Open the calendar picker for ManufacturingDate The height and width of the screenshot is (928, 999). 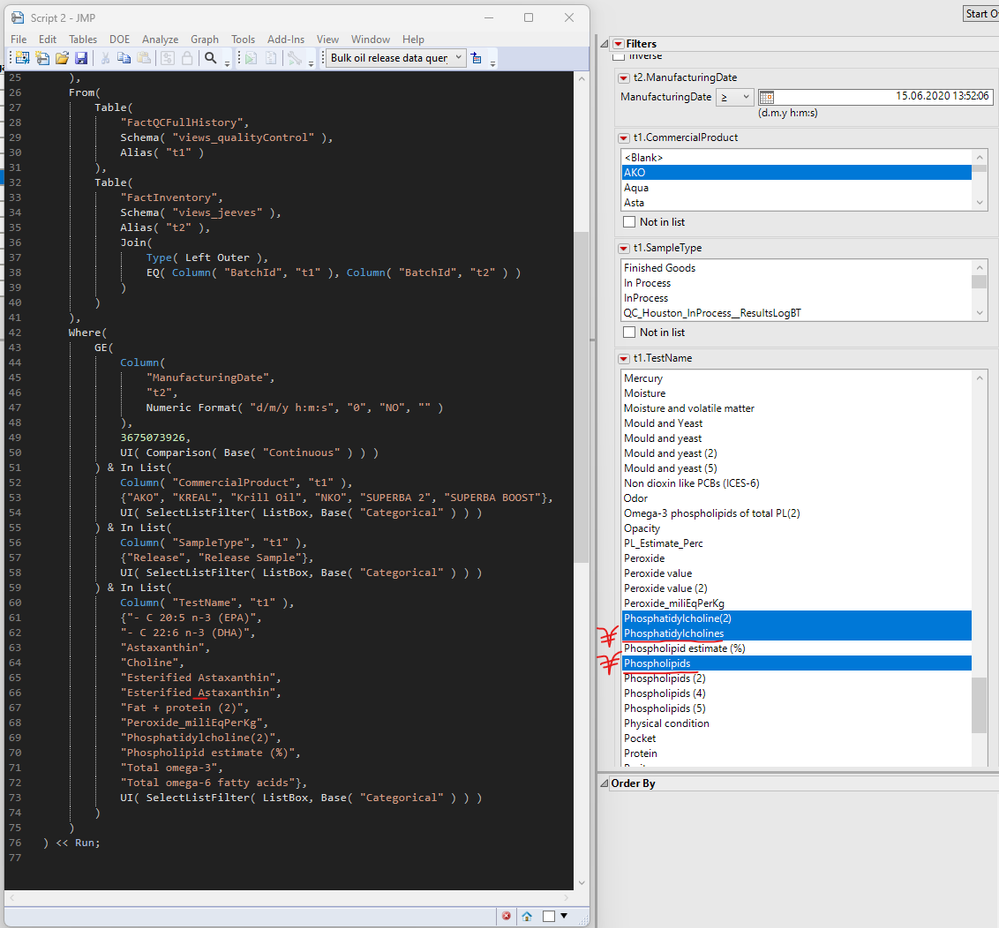pos(765,96)
